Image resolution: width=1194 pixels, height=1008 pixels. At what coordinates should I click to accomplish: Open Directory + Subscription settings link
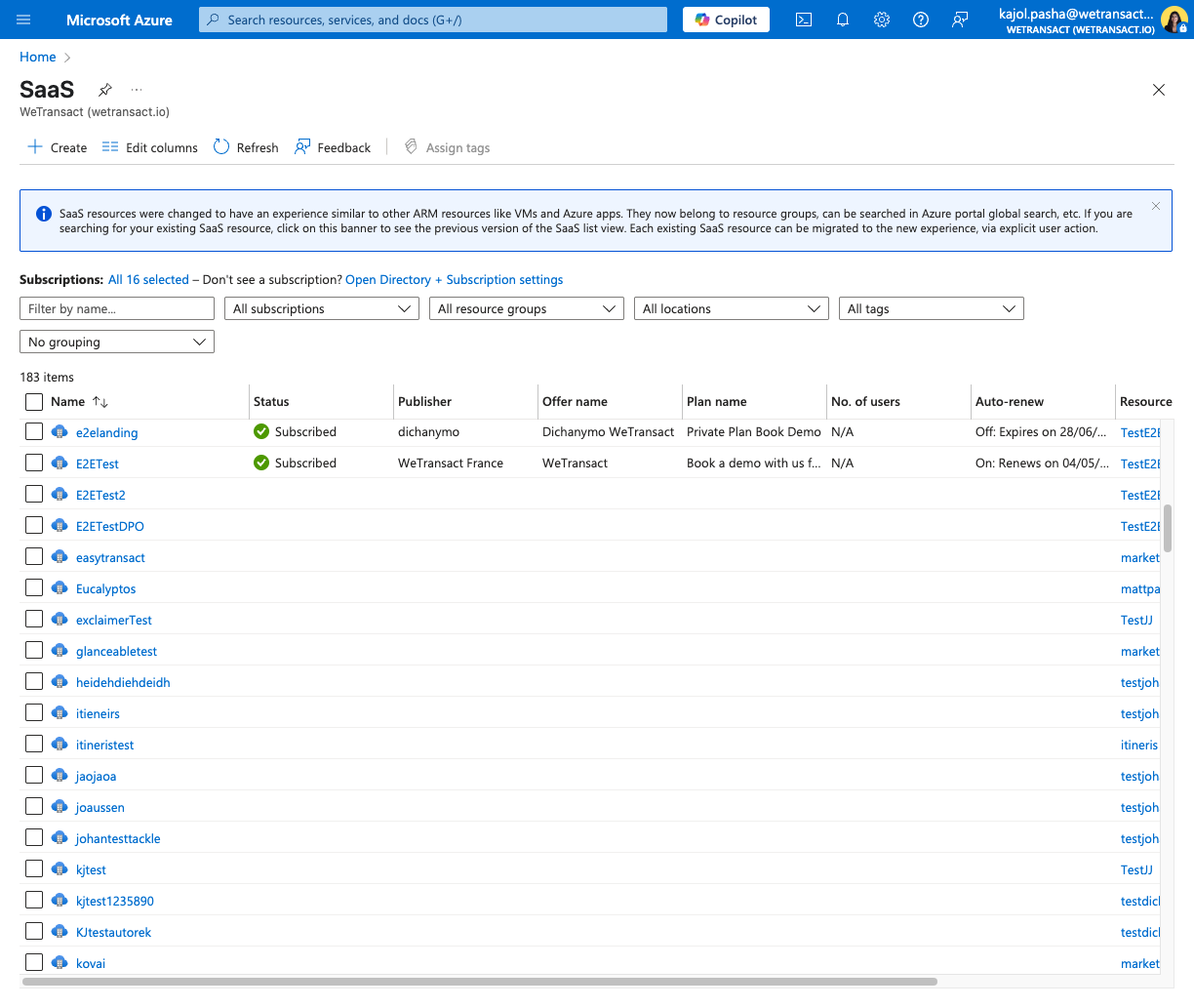(455, 279)
